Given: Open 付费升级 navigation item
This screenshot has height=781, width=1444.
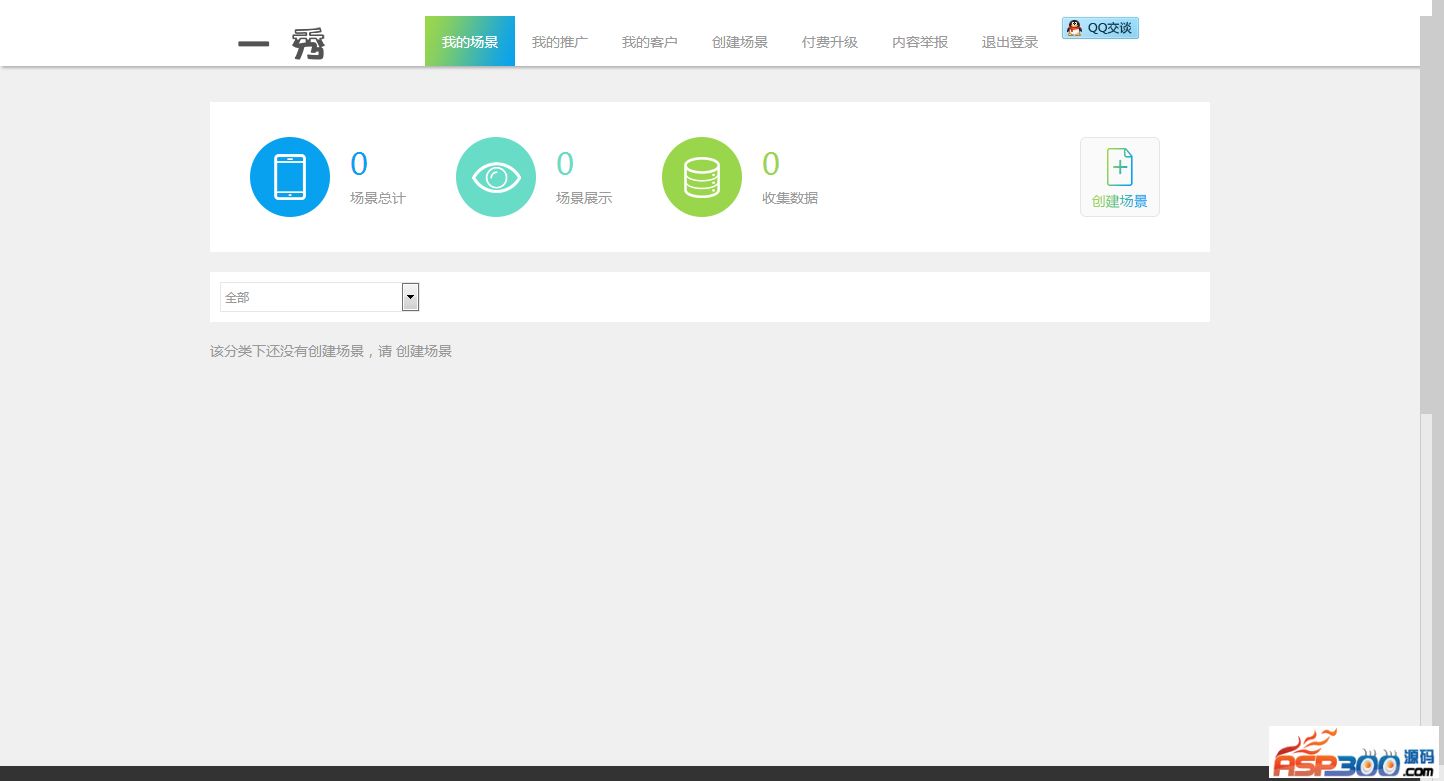Looking at the screenshot, I should point(830,42).
